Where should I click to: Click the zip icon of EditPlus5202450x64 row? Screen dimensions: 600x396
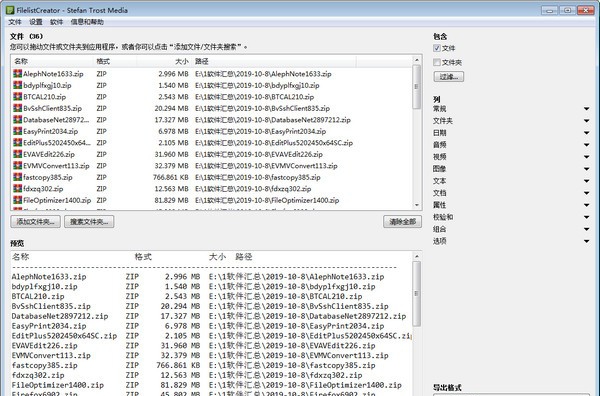point(17,142)
